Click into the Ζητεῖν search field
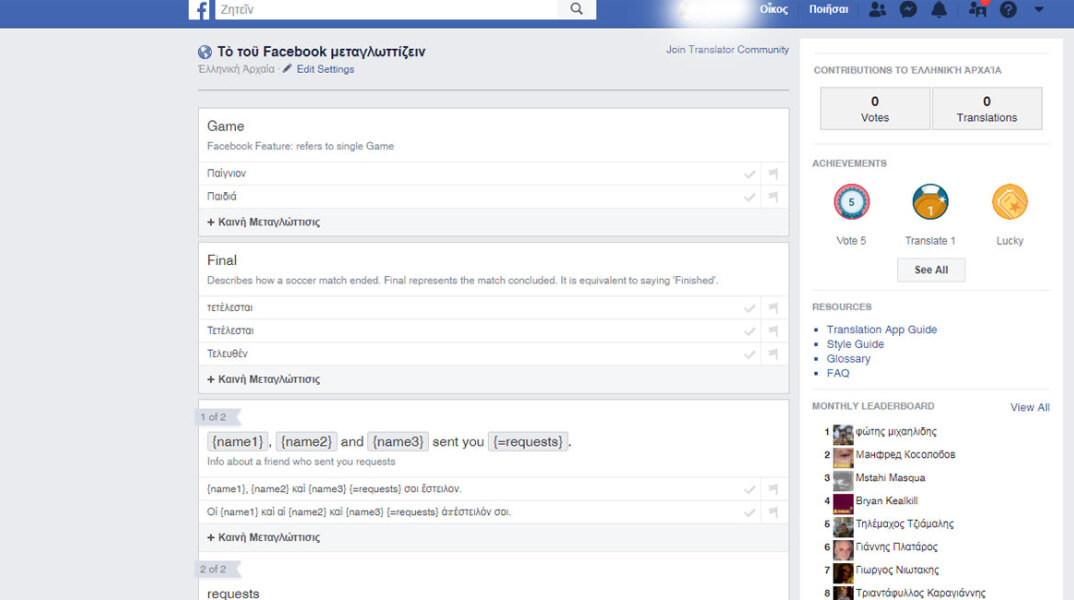 pyautogui.click(x=400, y=9)
